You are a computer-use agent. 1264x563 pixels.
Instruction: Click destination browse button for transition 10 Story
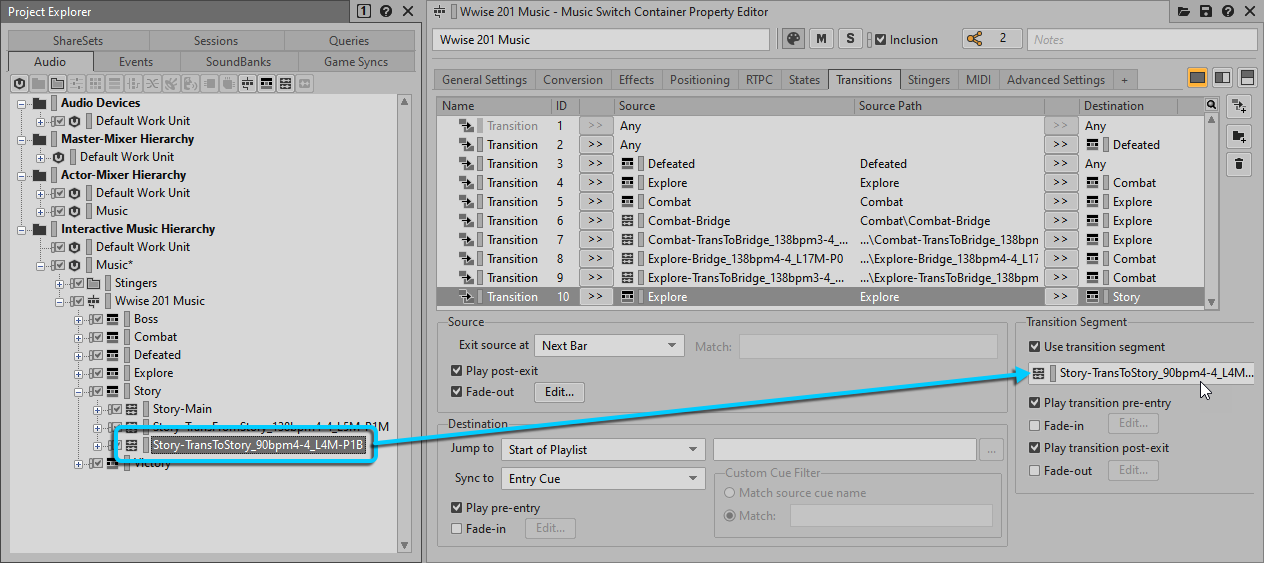[1061, 297]
